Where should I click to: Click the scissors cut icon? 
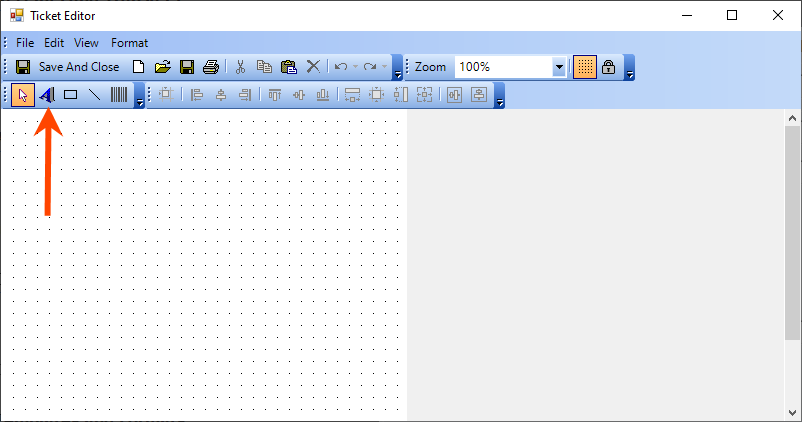coord(240,67)
